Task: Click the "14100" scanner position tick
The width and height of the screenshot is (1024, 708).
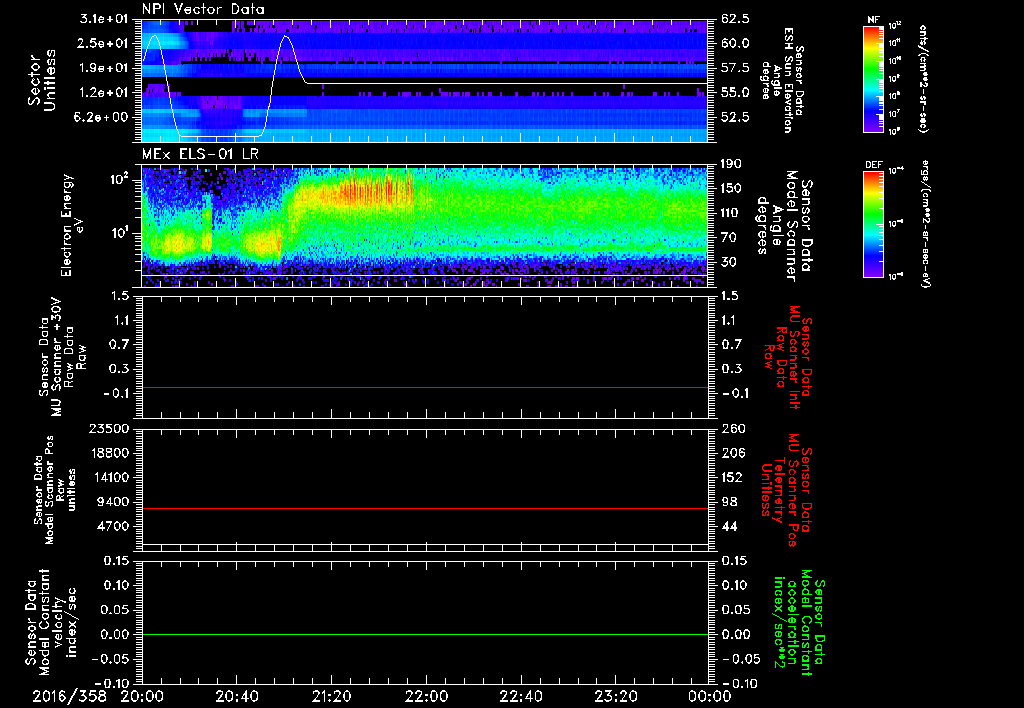Action: click(x=110, y=477)
